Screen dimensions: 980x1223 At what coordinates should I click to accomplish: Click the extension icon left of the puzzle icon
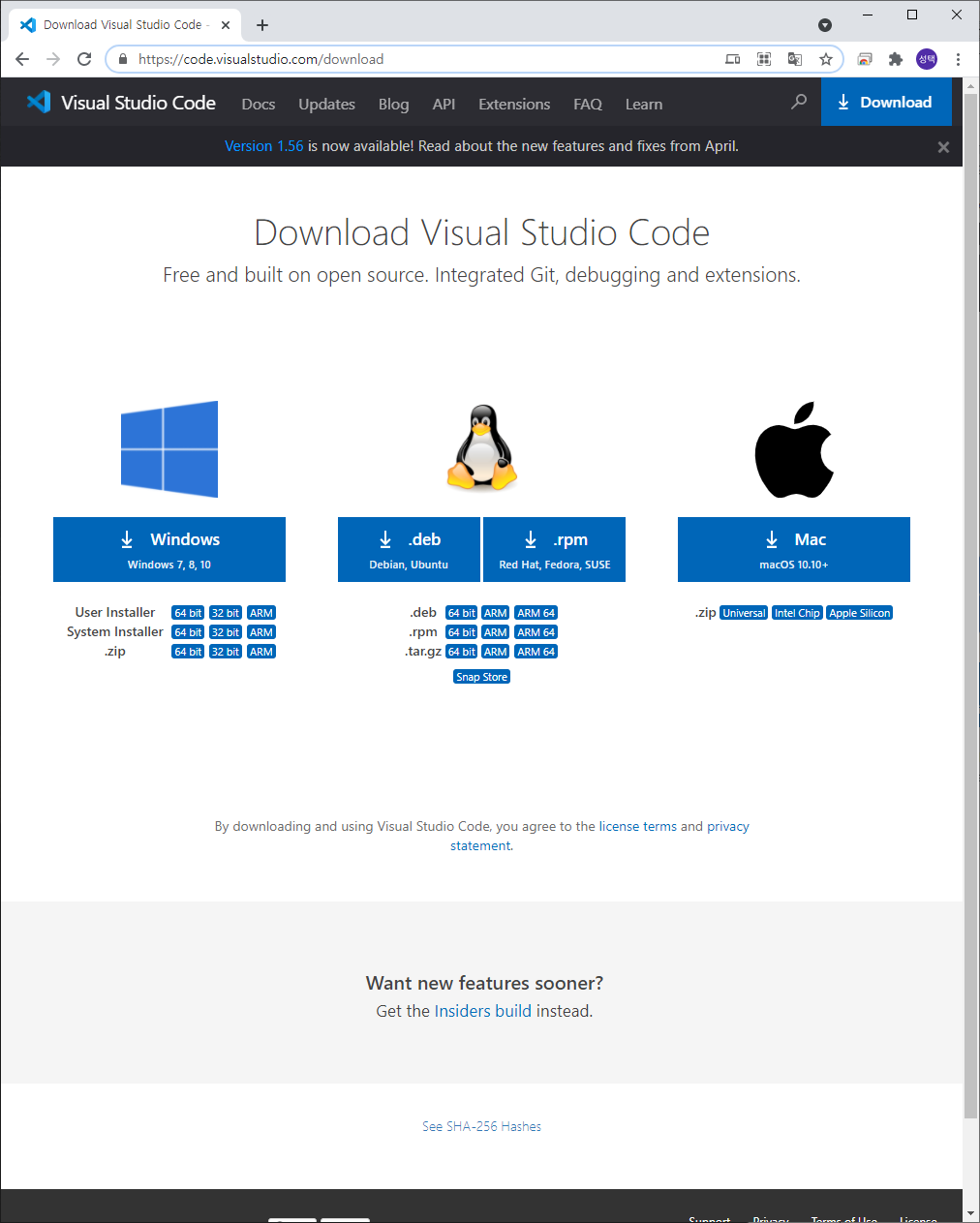click(865, 59)
